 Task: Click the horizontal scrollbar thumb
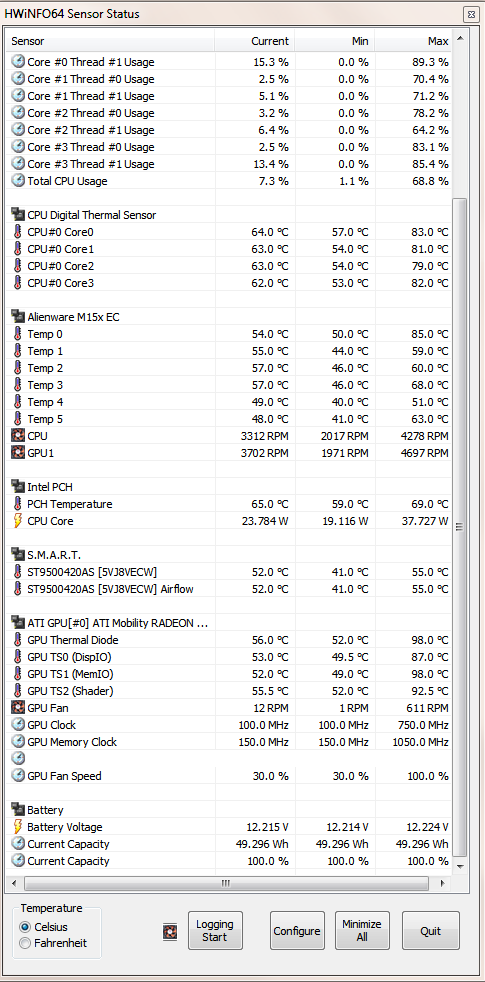[226, 884]
